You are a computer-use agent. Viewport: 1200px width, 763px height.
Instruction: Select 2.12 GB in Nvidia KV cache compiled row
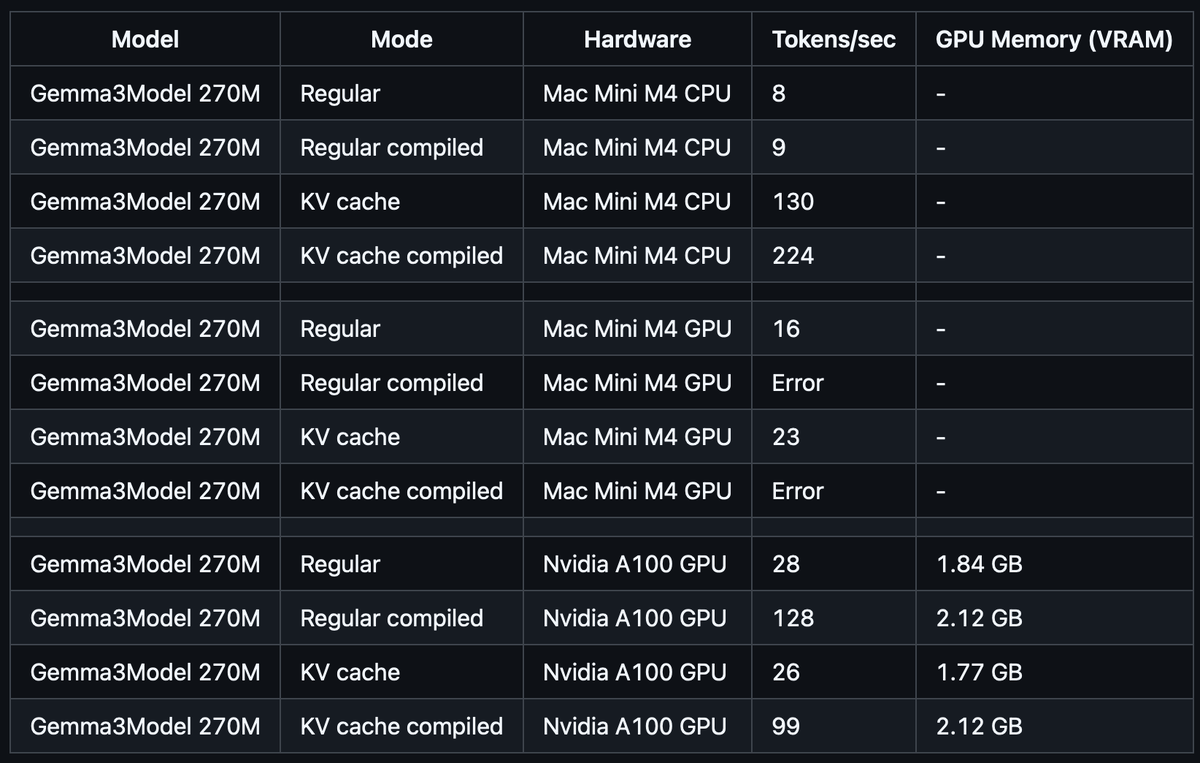pyautogui.click(x=979, y=727)
